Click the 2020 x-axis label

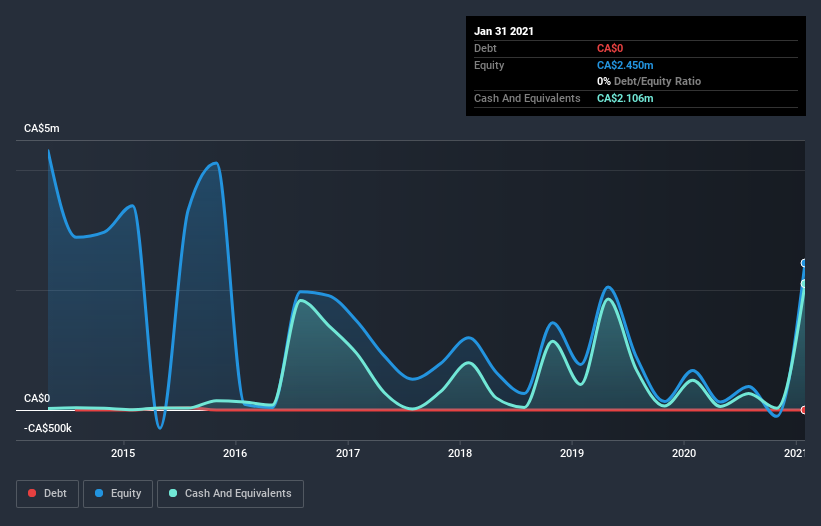684,453
